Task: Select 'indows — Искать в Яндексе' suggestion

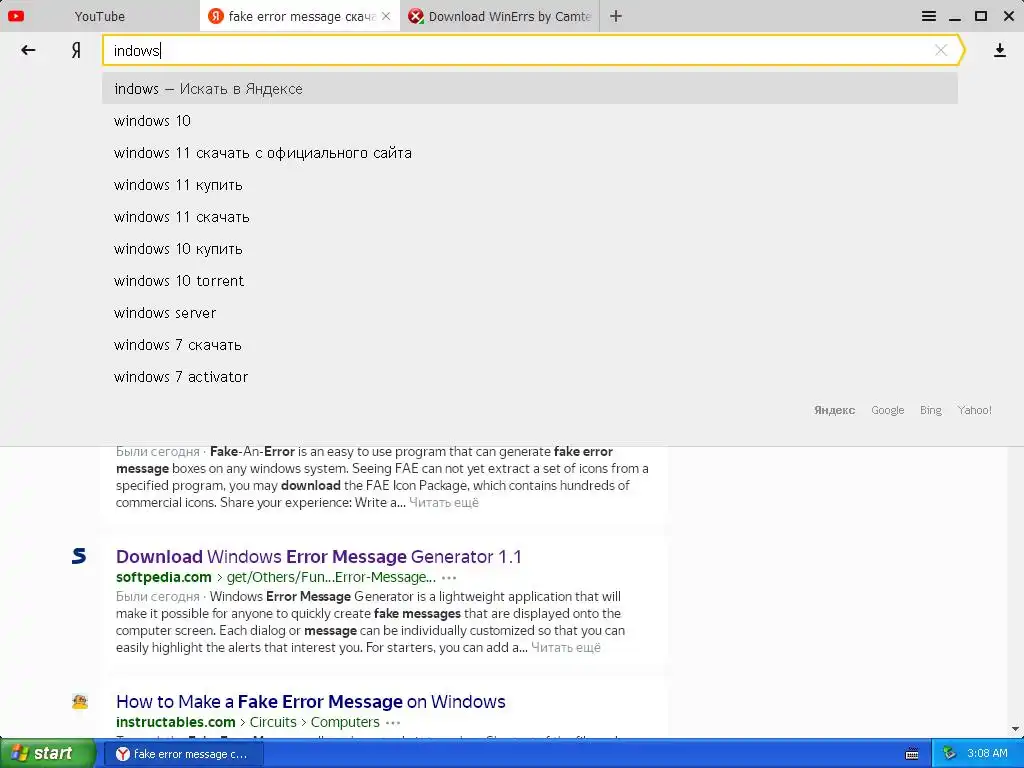Action: pyautogui.click(x=530, y=89)
